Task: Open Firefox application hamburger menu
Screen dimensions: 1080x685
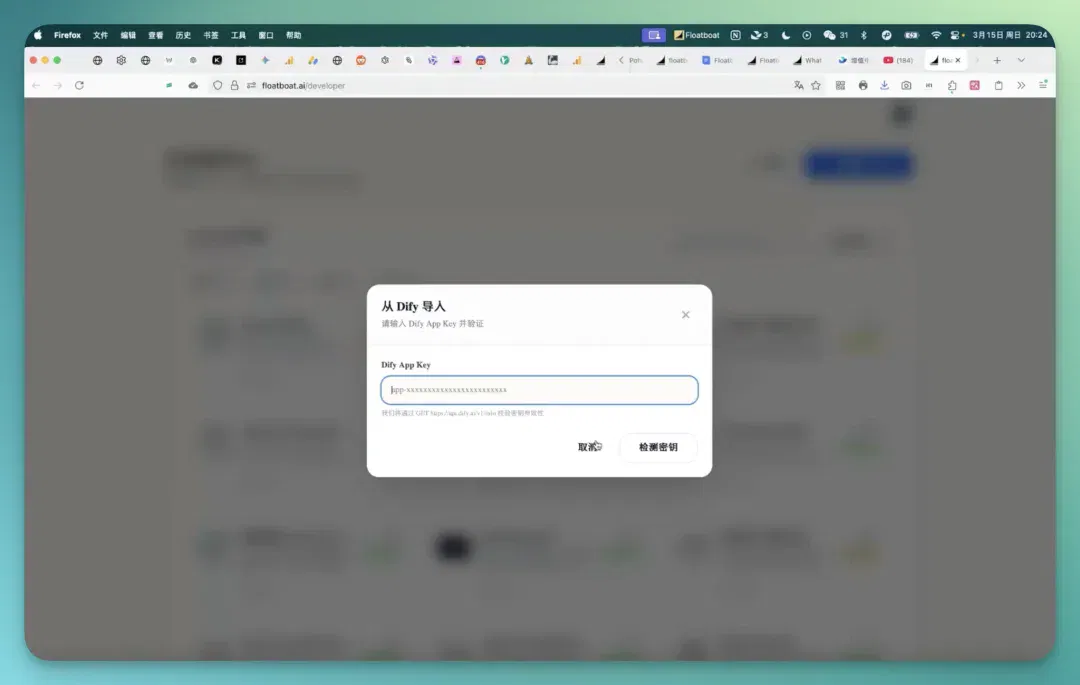Action: click(x=1043, y=85)
